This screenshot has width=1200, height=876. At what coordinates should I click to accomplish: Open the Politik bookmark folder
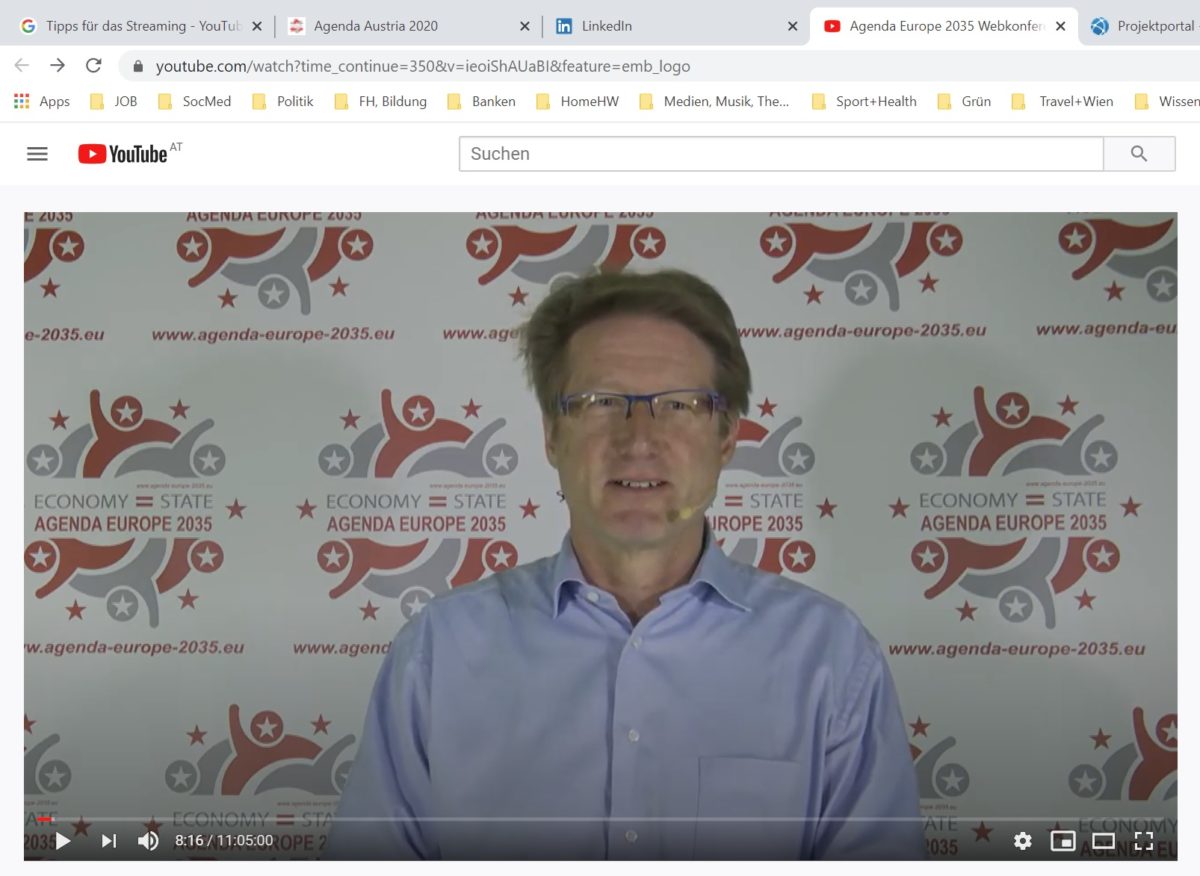click(283, 101)
